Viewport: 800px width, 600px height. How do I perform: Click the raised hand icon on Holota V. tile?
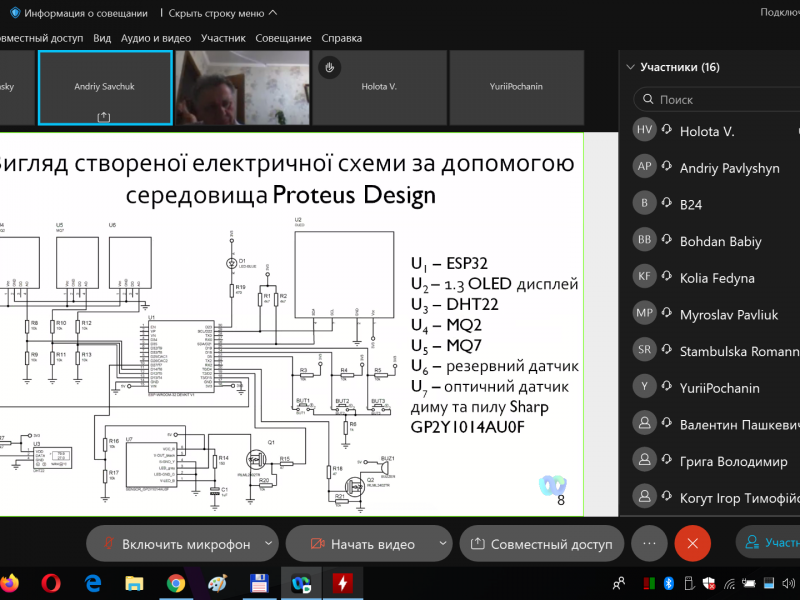pos(331,67)
